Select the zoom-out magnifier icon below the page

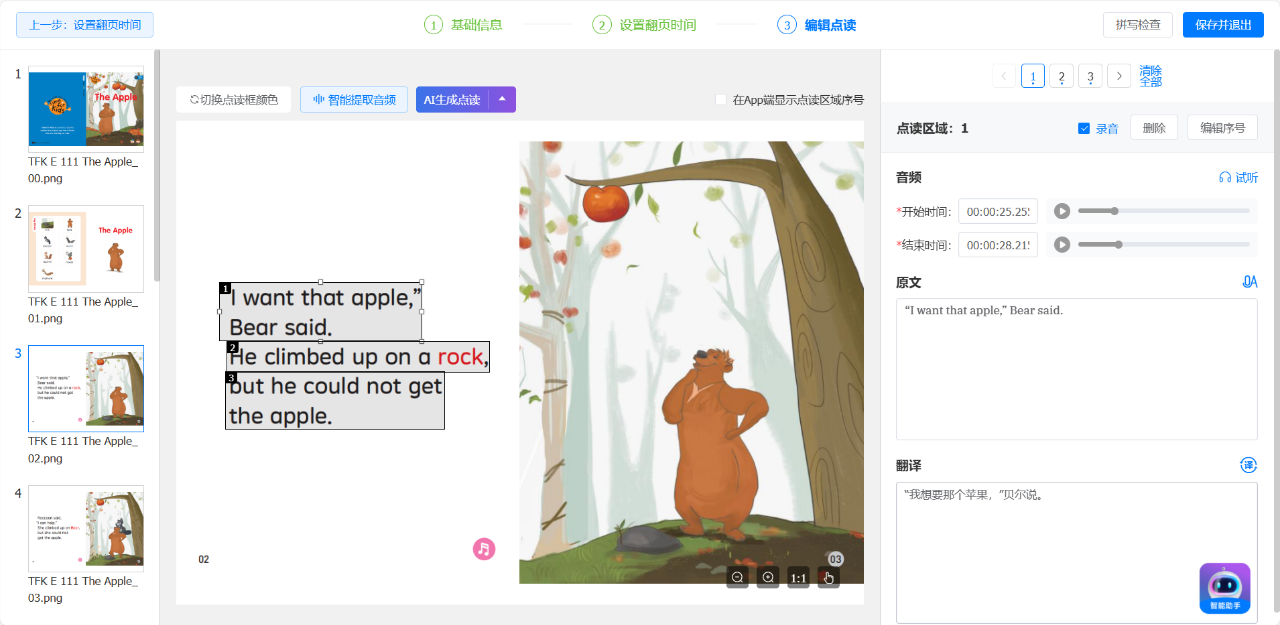click(x=738, y=577)
